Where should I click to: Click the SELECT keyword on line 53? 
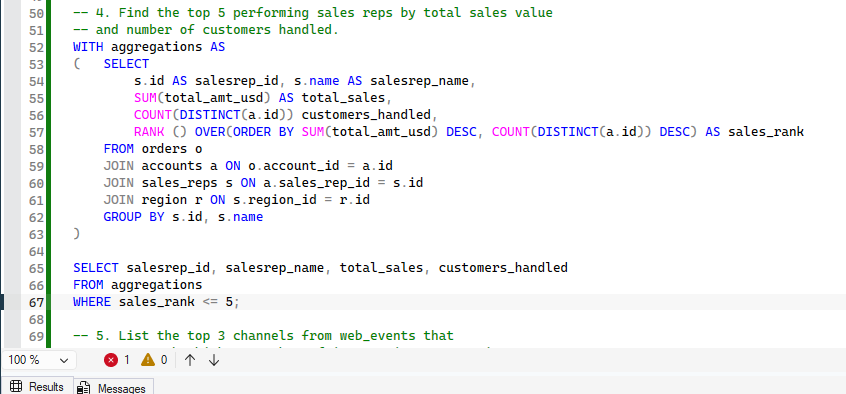pos(126,64)
